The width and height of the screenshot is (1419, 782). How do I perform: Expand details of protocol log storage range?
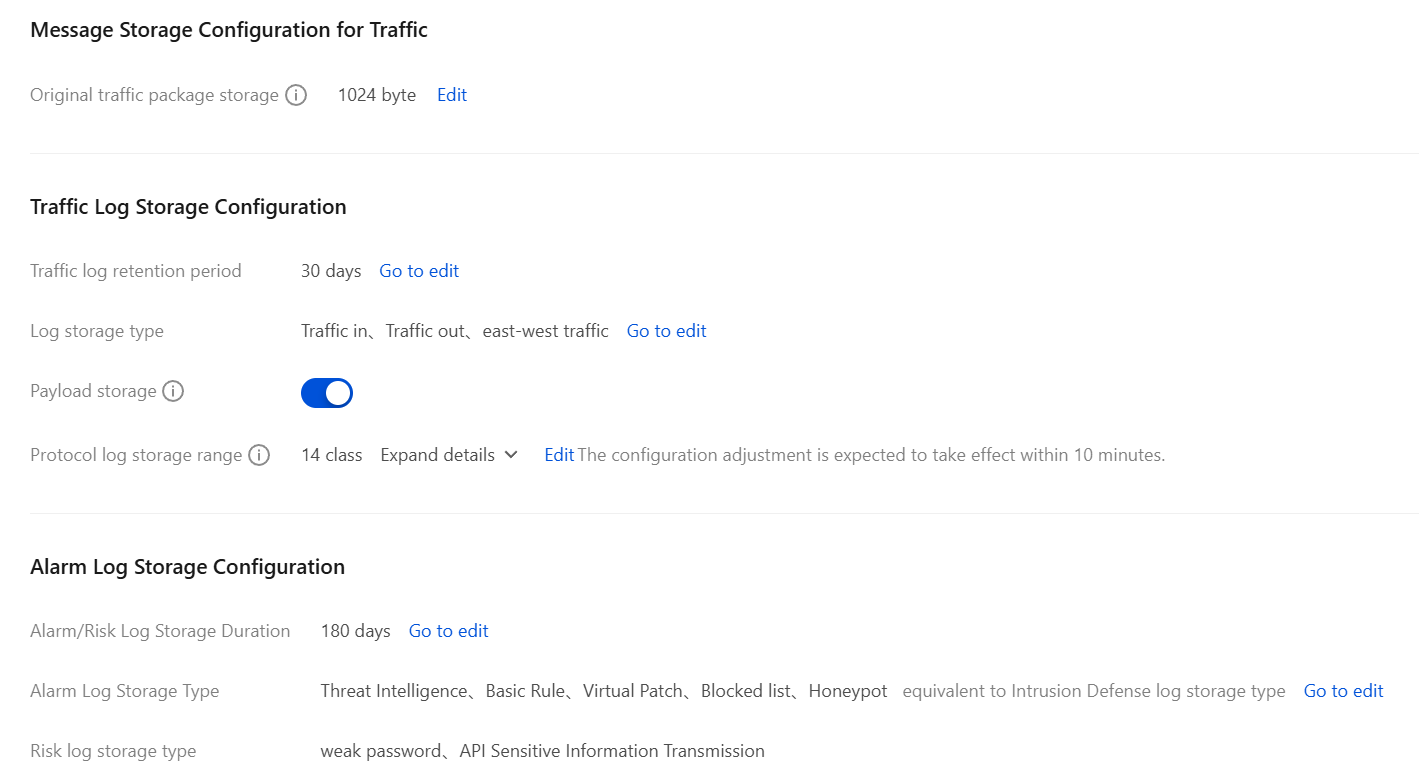[449, 455]
